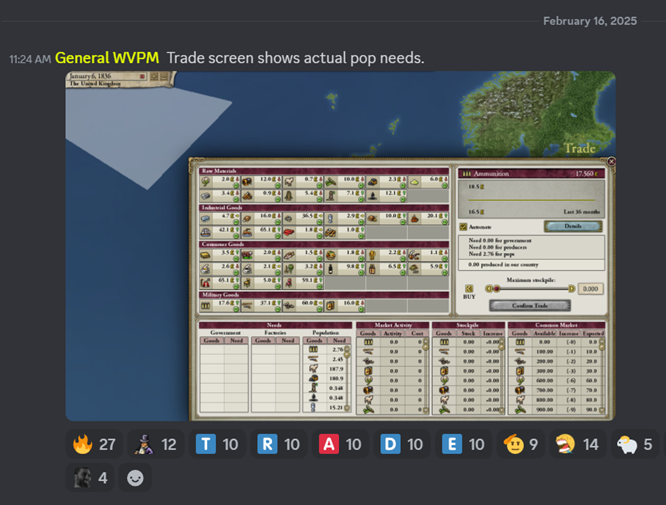Toggle the dark face reaction with 4
Viewport: 666px width, 505px height.
pyautogui.click(x=90, y=478)
